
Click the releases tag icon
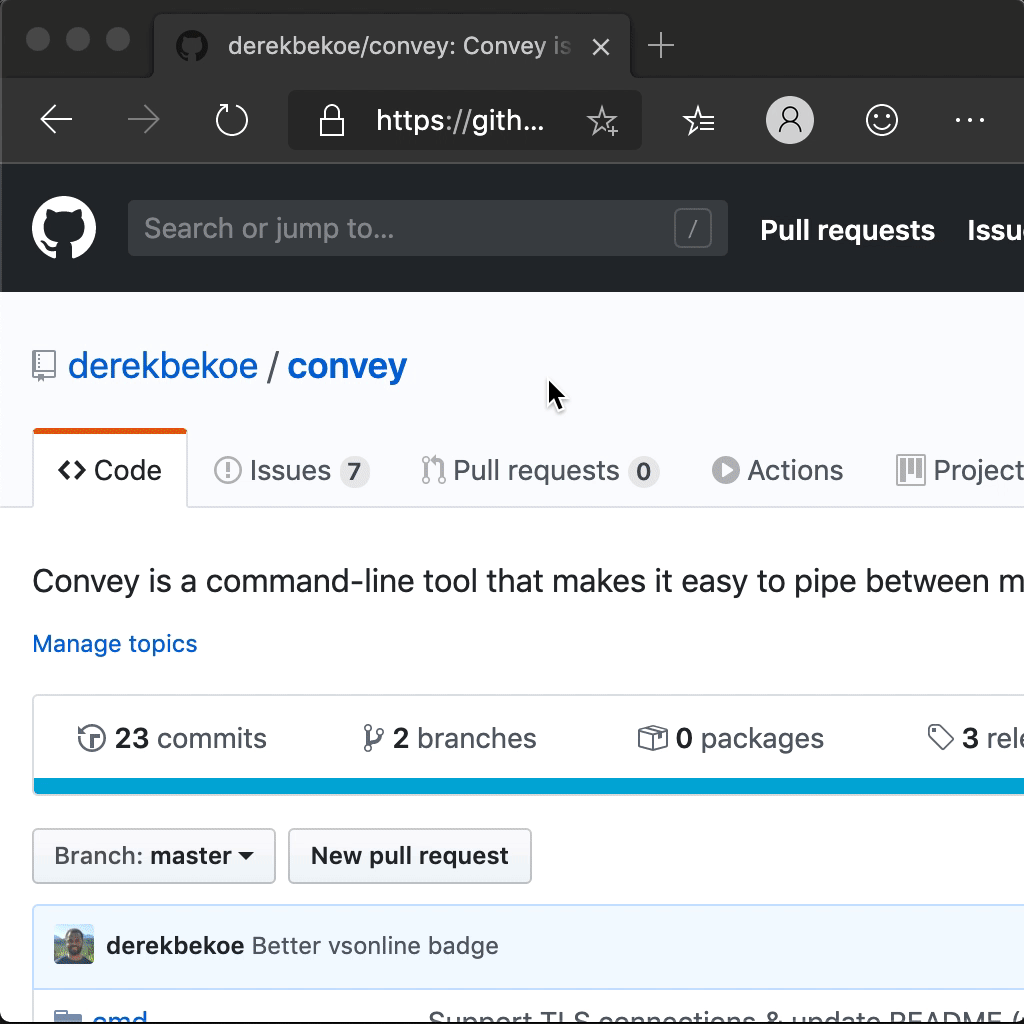click(940, 738)
